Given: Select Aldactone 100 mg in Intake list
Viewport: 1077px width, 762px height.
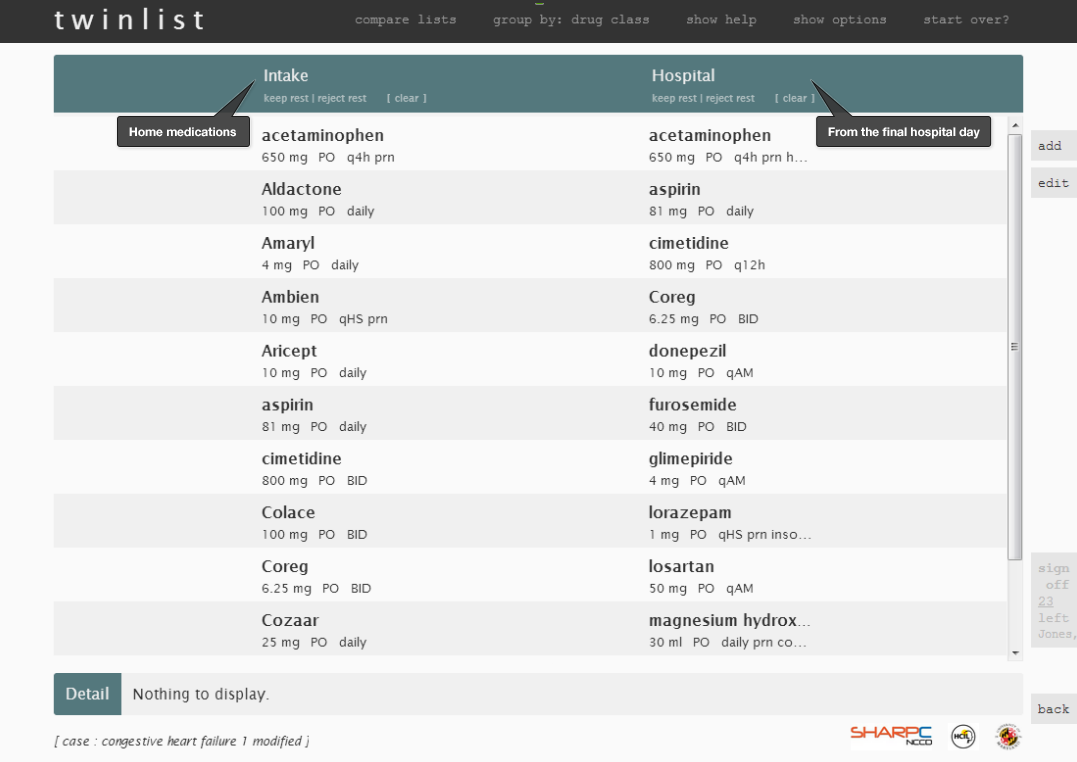Looking at the screenshot, I should coord(302,199).
